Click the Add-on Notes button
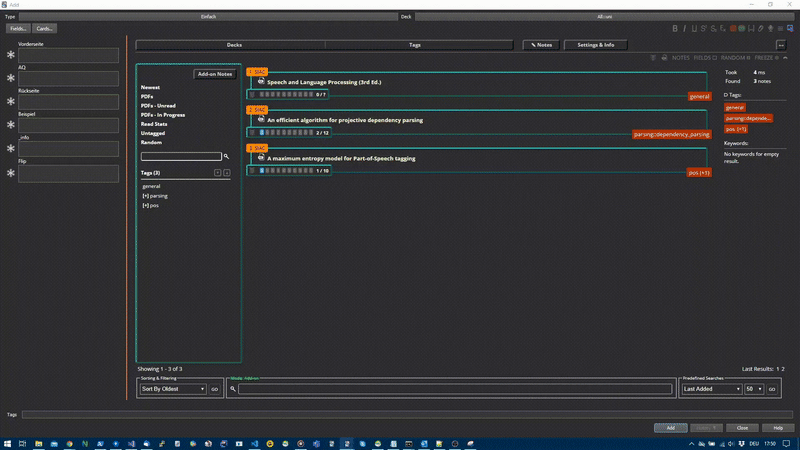The height and width of the screenshot is (450, 800). tap(215, 74)
